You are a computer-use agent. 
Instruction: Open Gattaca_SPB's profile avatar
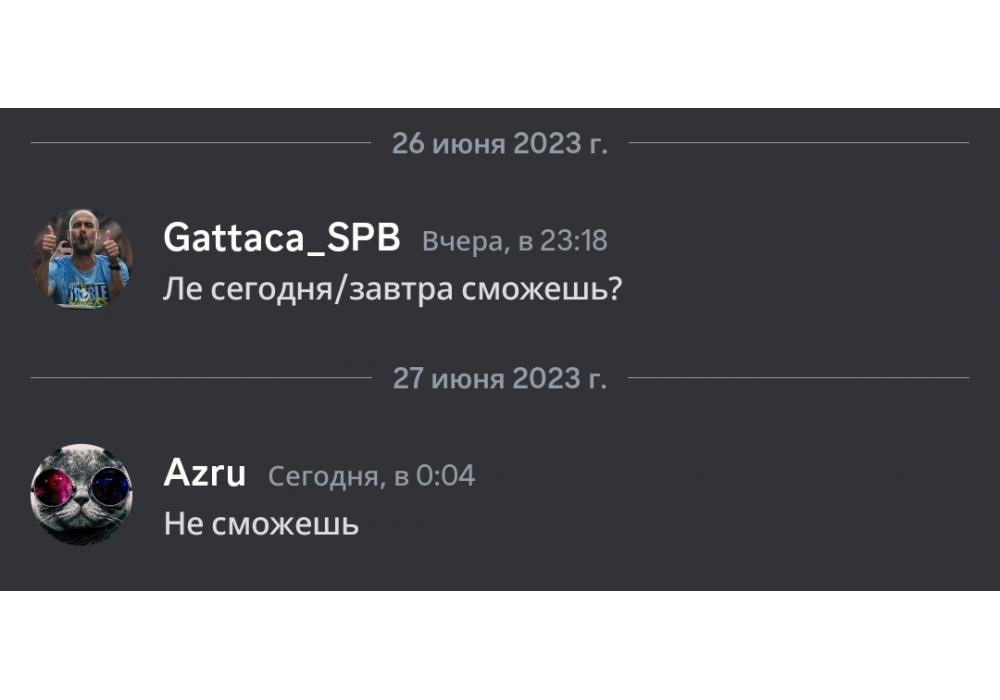(x=81, y=257)
